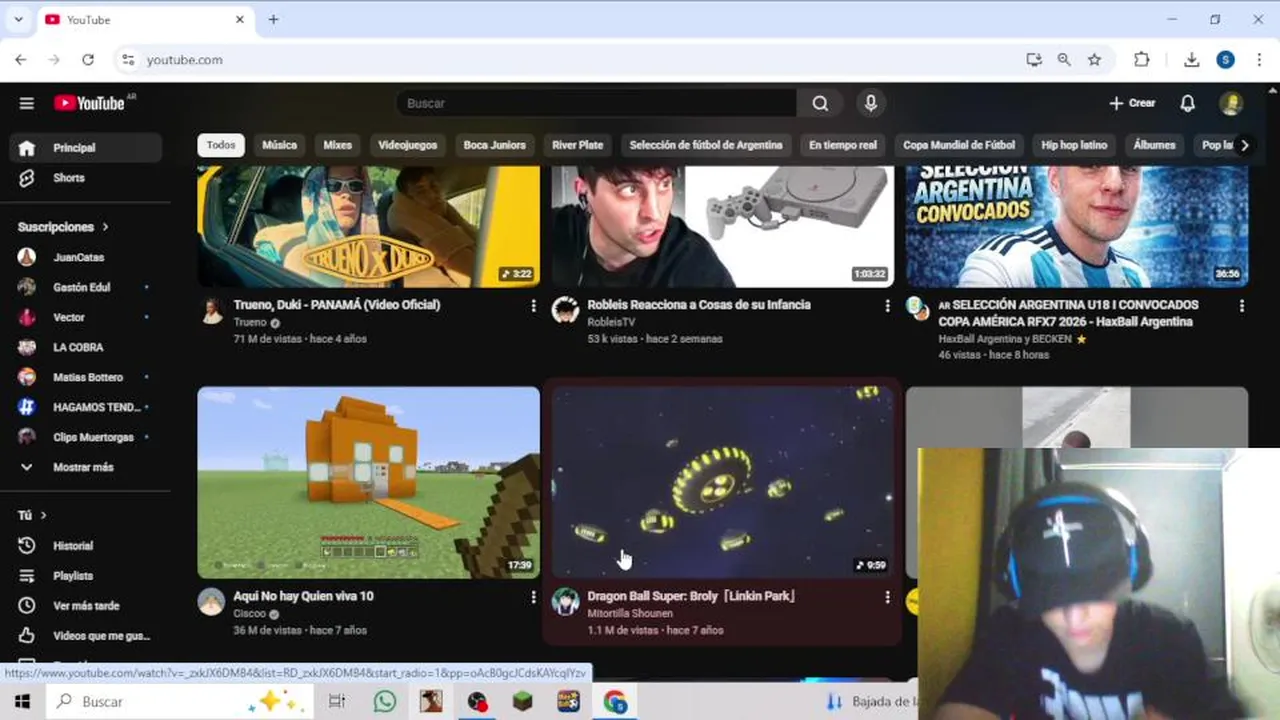Click the search magnifier button

[x=820, y=103]
